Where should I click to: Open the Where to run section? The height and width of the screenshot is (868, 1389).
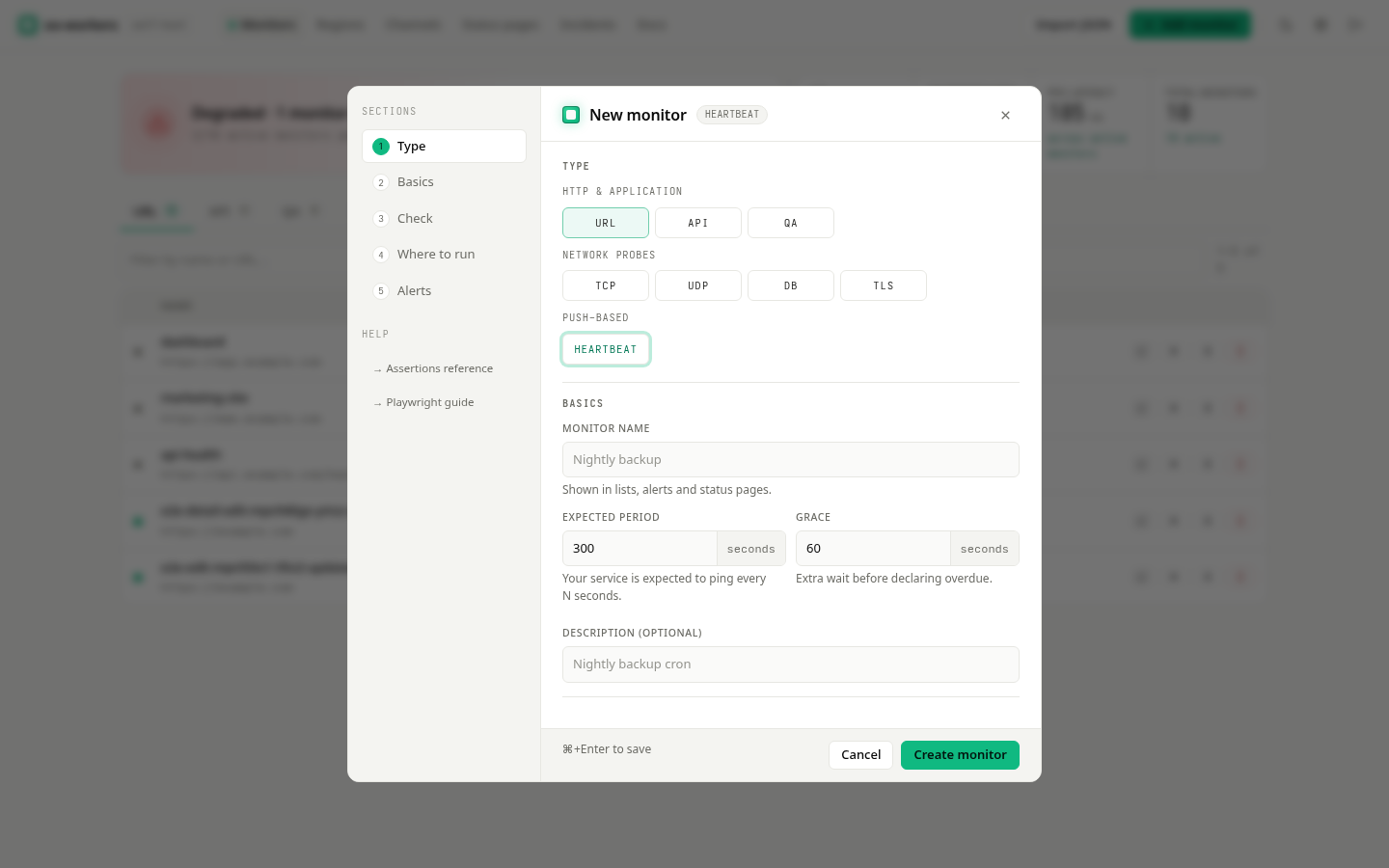444,255
